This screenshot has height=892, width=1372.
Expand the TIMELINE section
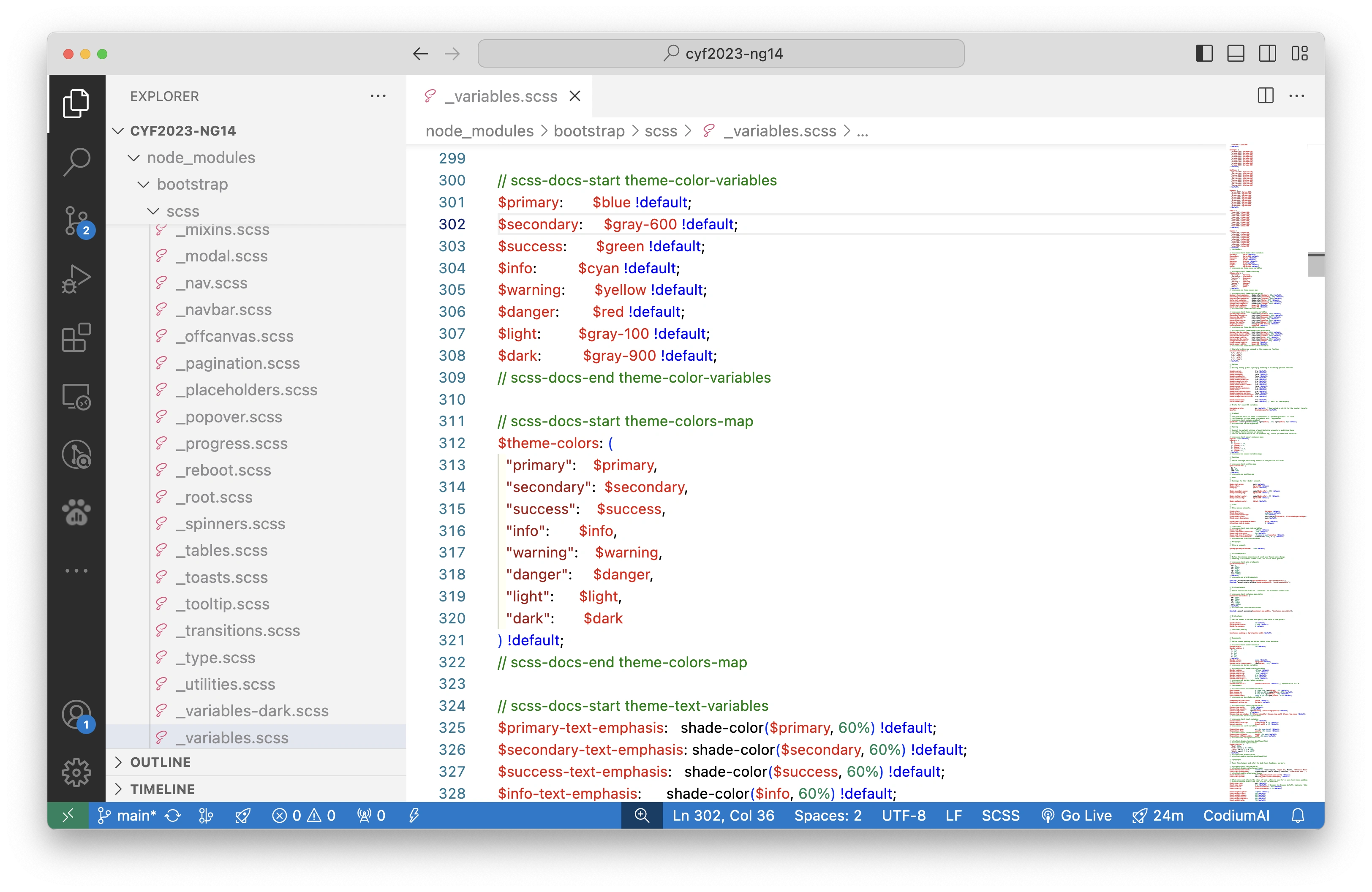[162, 789]
